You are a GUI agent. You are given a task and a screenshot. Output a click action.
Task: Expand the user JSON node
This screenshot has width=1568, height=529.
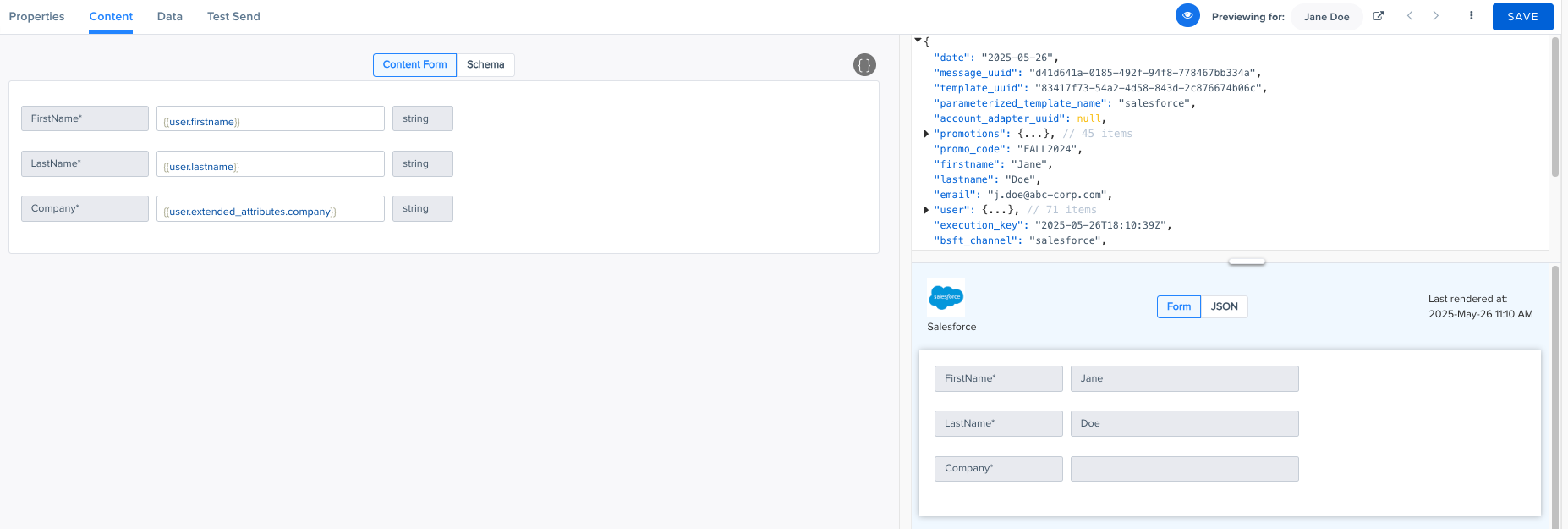tap(926, 210)
